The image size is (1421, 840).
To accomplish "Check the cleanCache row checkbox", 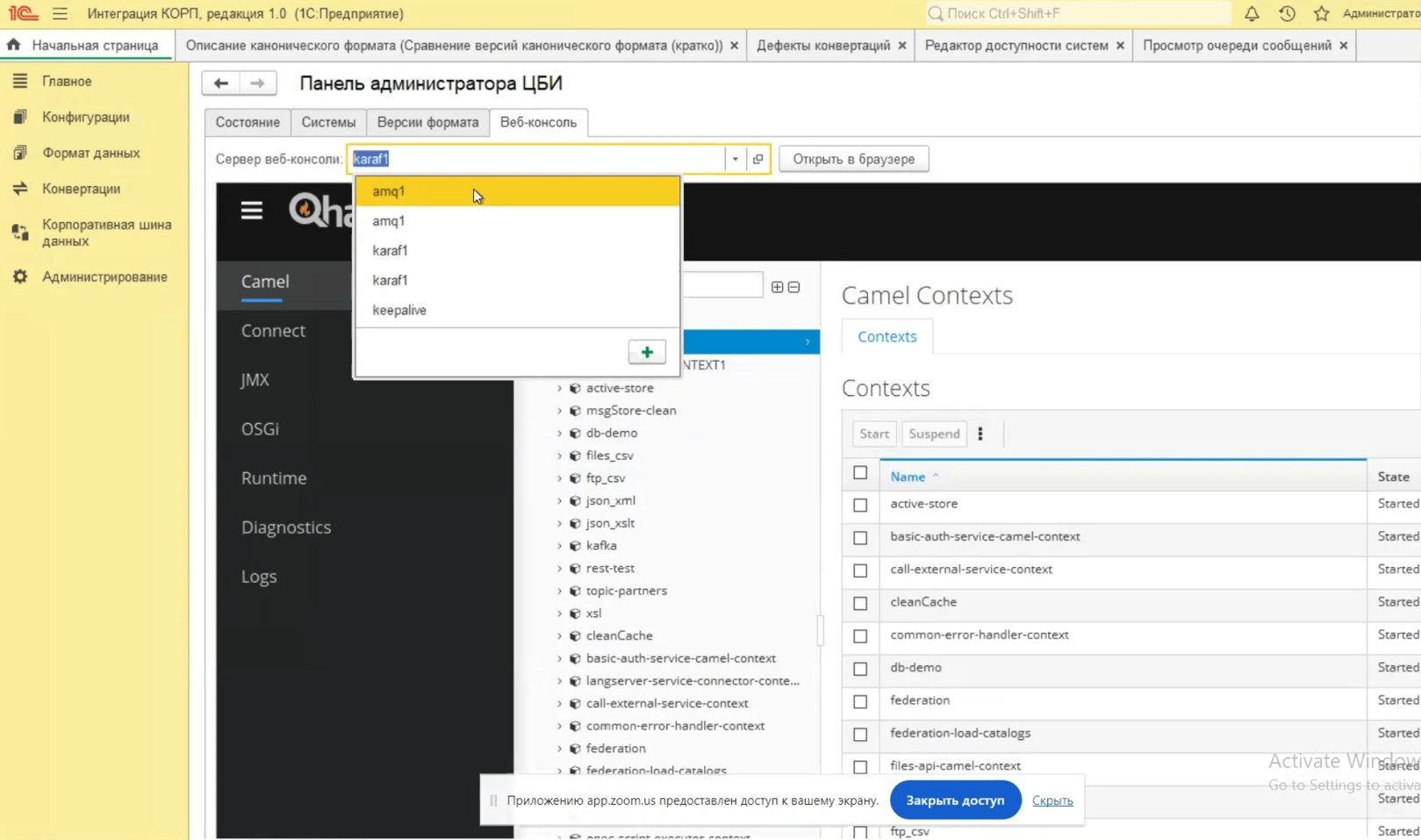I will pyautogui.click(x=860, y=603).
